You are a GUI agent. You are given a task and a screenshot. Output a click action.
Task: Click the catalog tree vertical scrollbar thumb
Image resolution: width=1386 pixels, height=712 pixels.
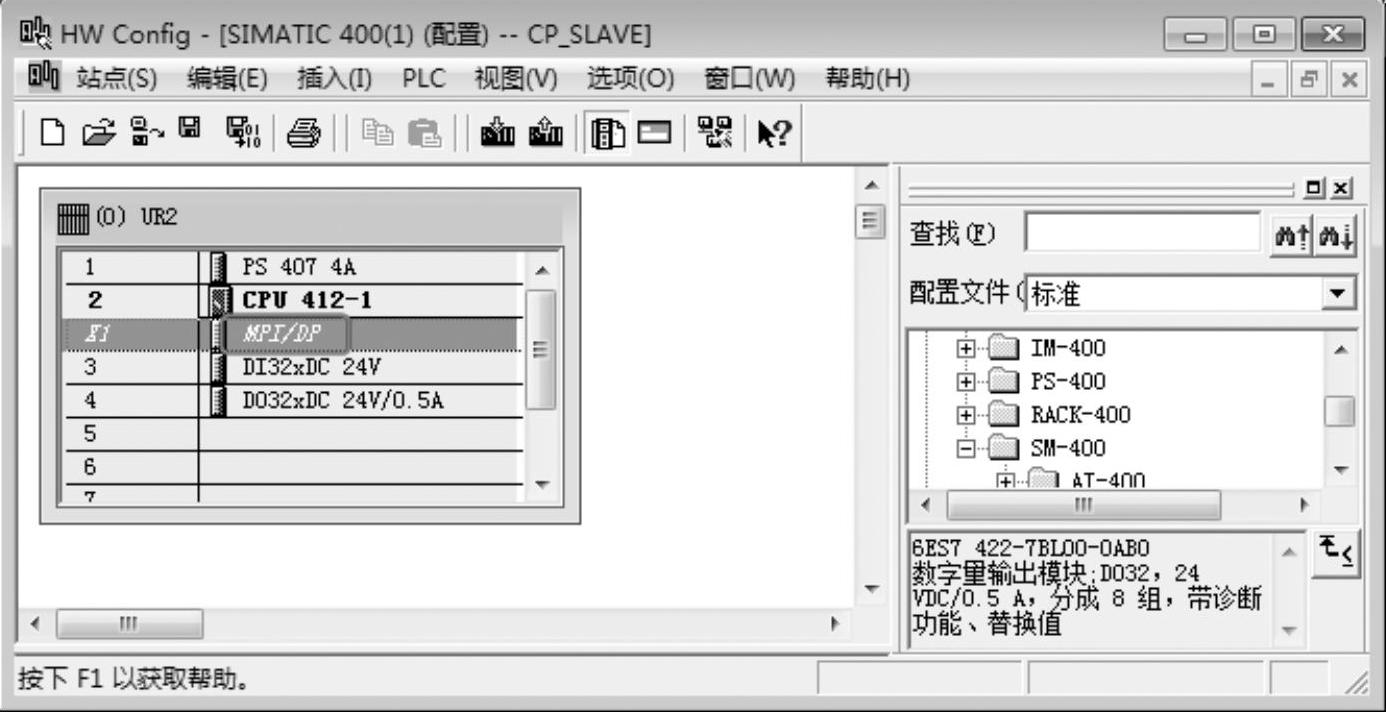click(1340, 410)
